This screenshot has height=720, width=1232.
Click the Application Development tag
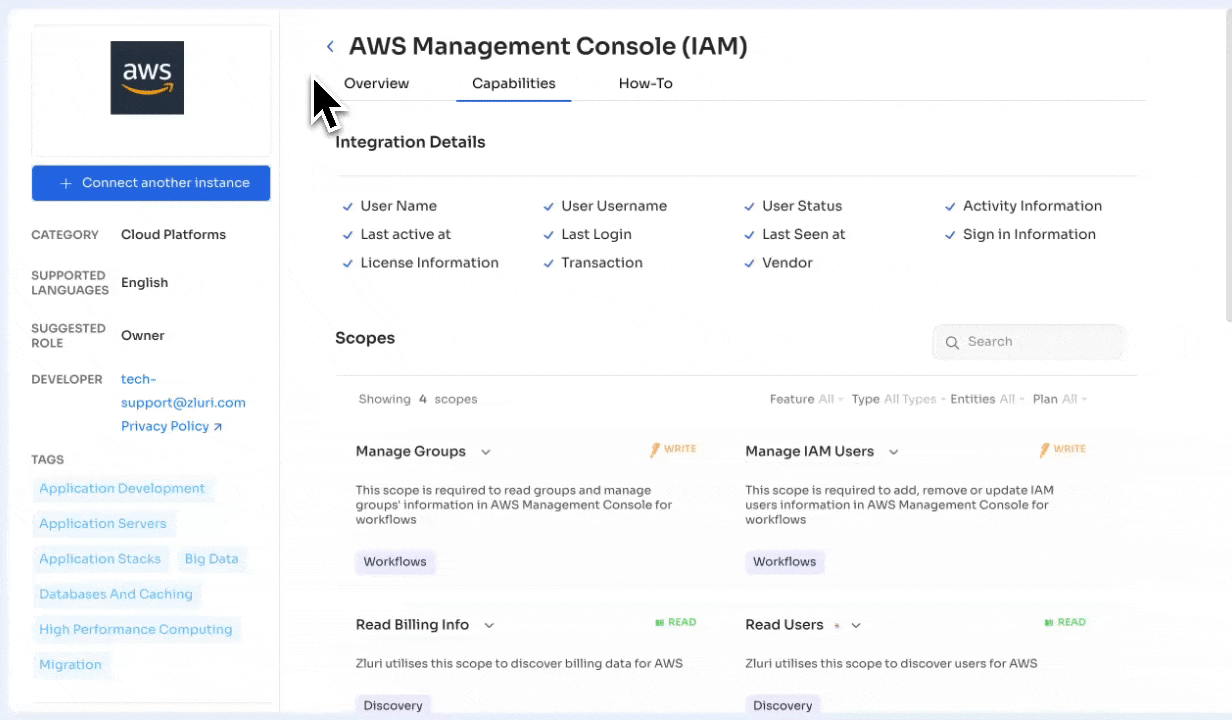(122, 489)
